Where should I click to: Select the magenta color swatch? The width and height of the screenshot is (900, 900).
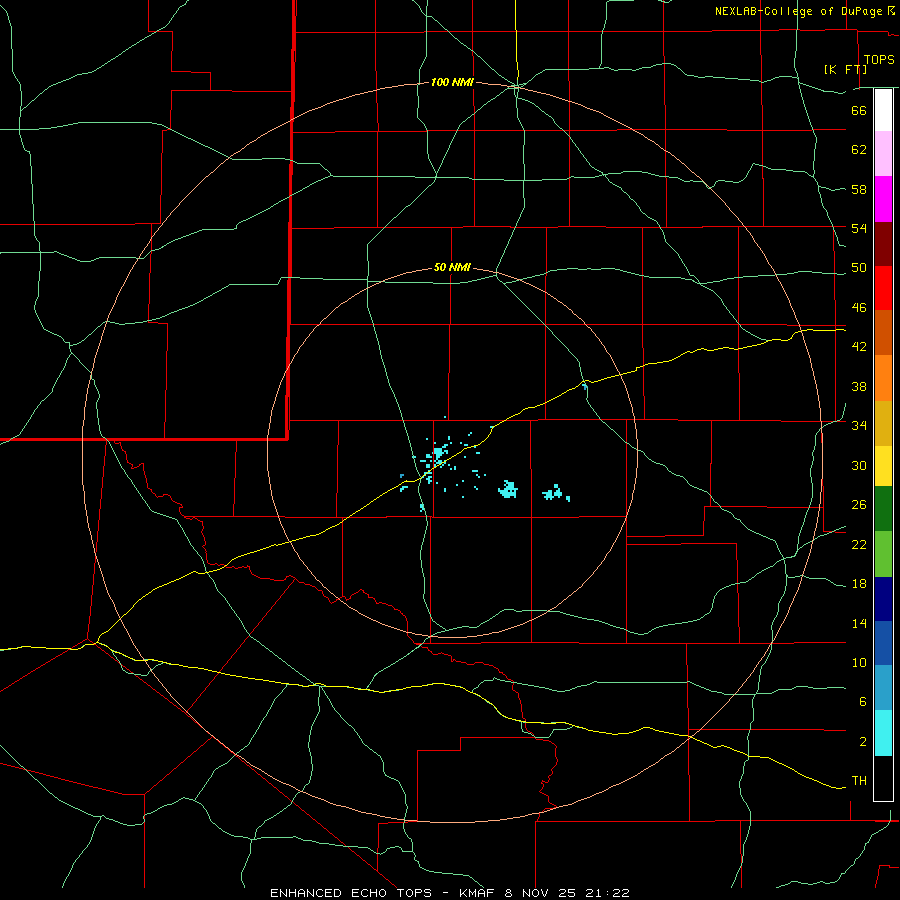(883, 199)
